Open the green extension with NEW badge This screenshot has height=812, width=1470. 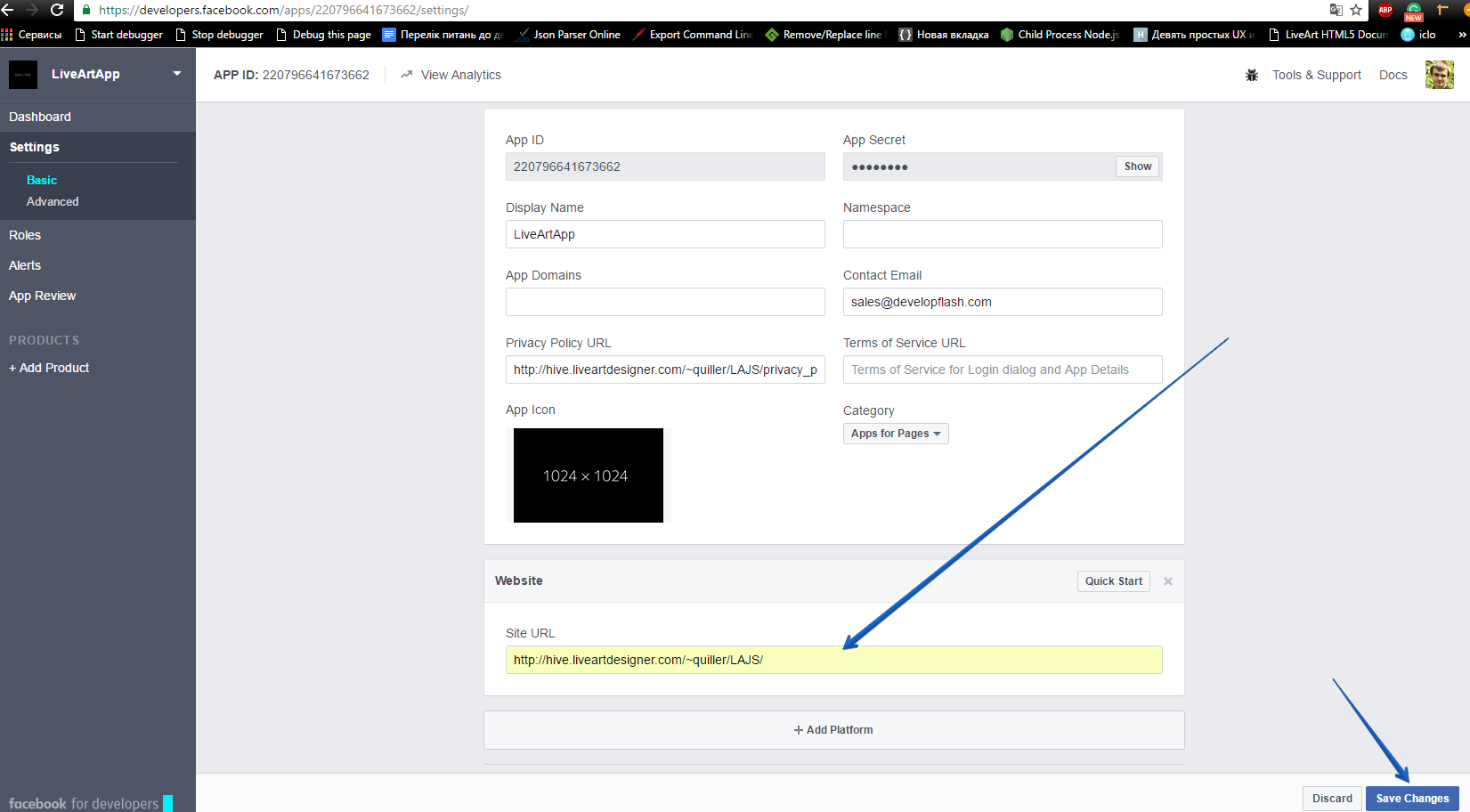[x=1414, y=11]
